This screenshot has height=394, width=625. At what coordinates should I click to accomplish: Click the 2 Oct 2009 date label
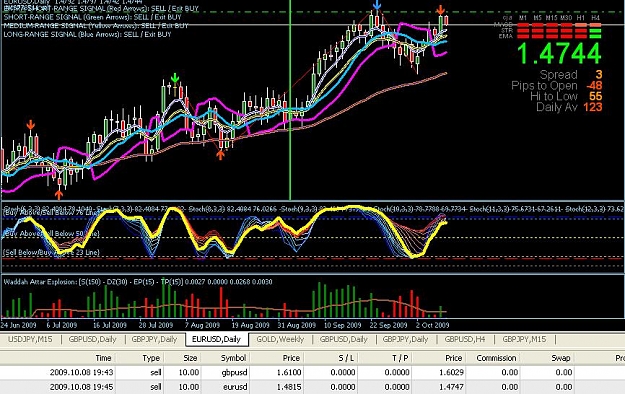[432, 325]
